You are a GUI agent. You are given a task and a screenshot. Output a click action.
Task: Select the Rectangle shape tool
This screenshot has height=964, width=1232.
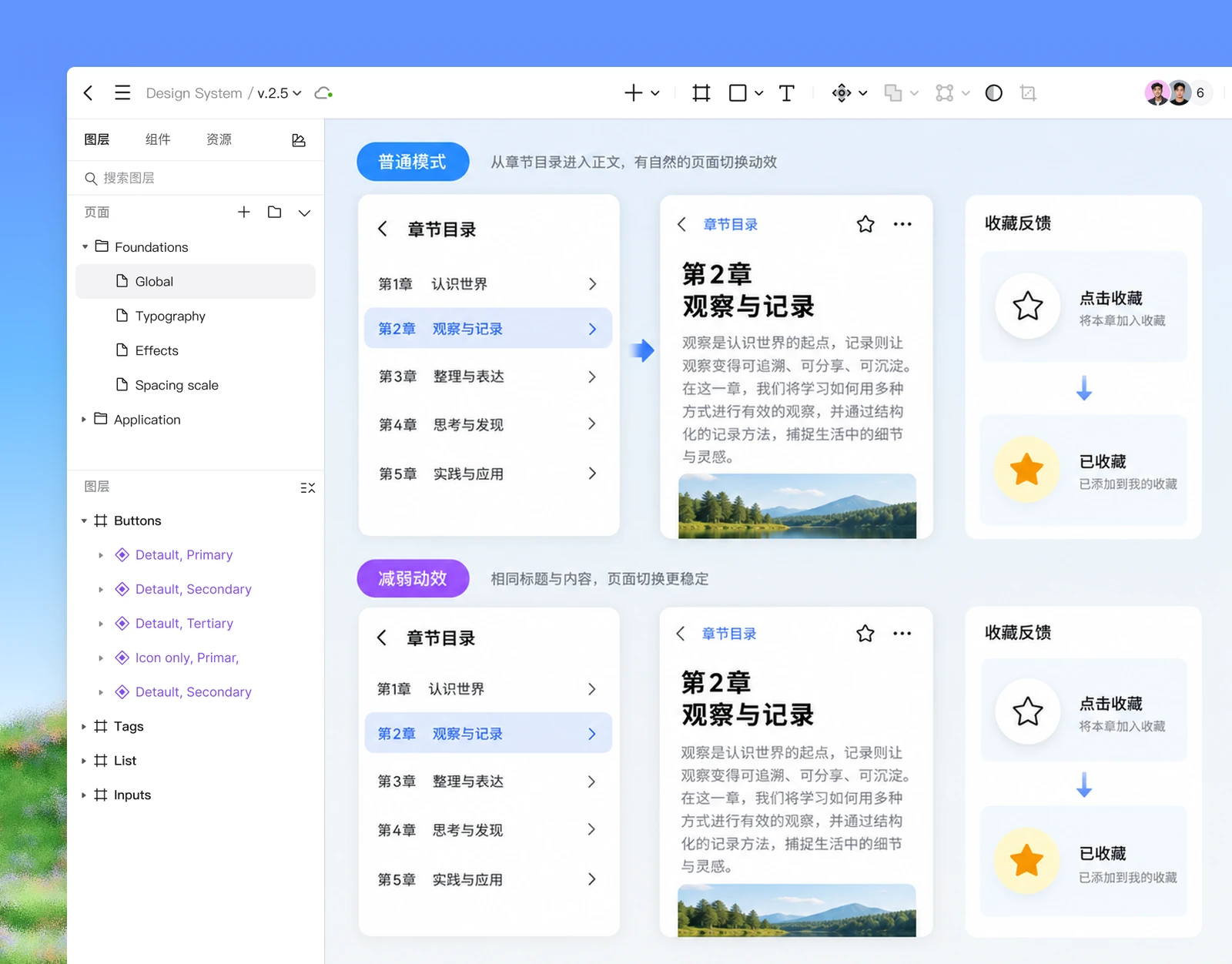pyautogui.click(x=738, y=93)
